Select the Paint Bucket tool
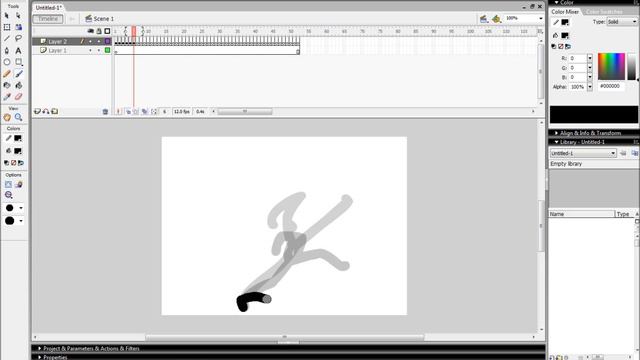 point(18,85)
